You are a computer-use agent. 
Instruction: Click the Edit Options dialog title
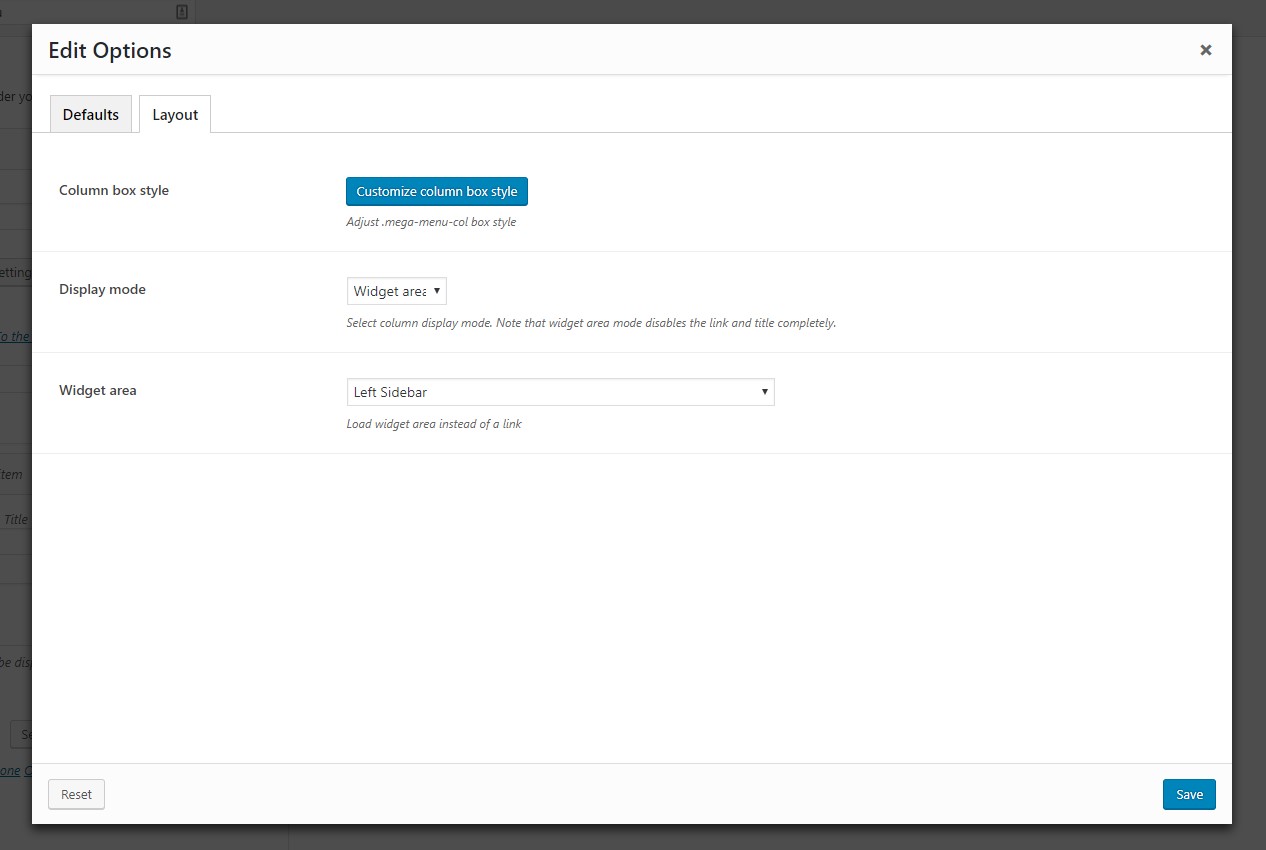[x=110, y=50]
